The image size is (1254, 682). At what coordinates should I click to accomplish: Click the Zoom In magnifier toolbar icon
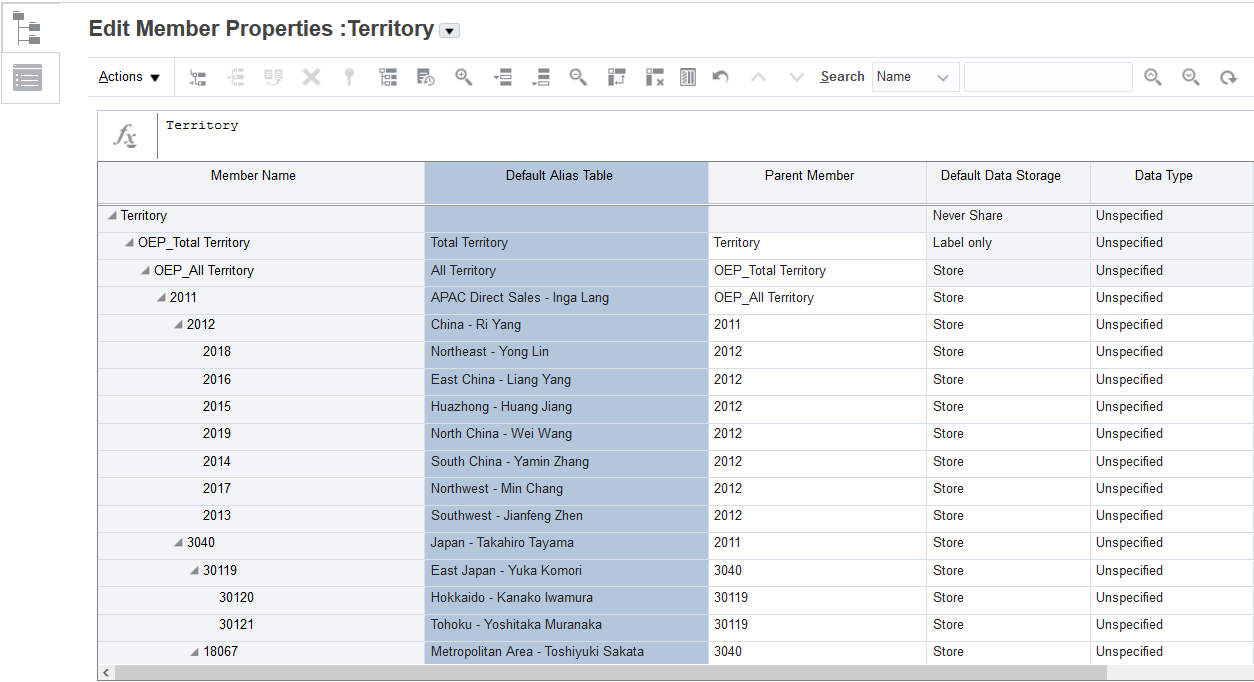463,77
